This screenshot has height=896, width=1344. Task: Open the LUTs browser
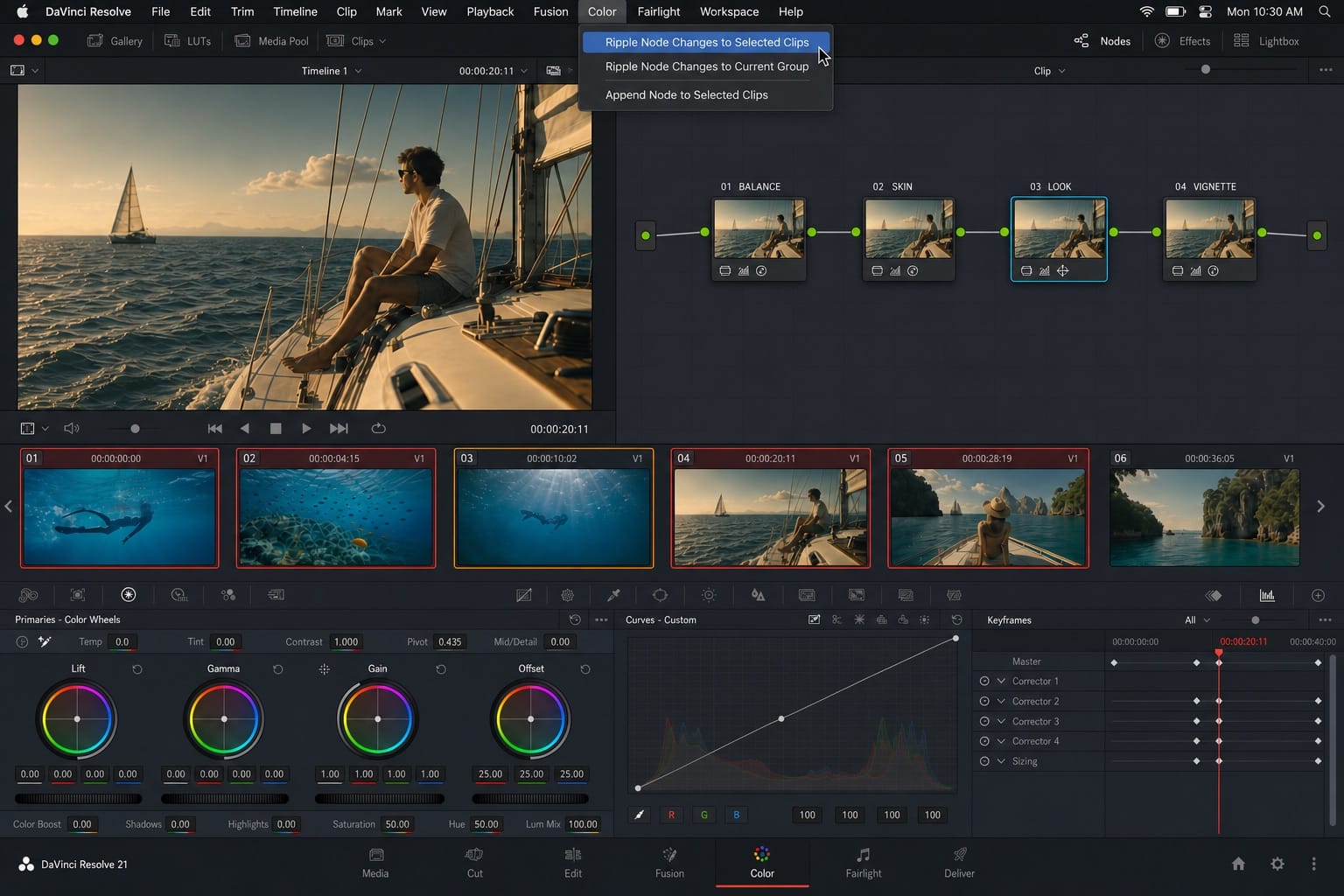coord(187,41)
